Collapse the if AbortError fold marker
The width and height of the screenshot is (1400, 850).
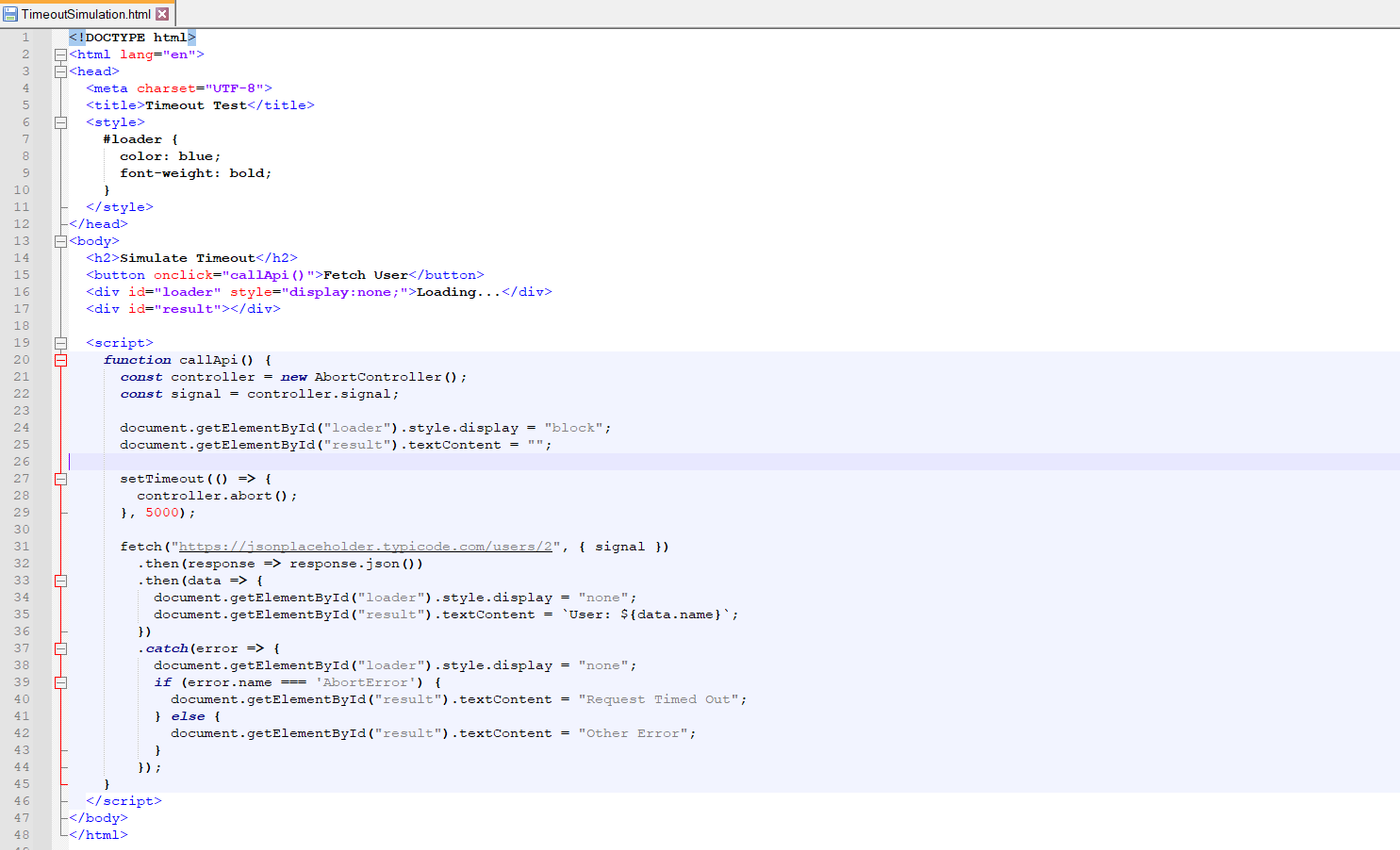click(61, 683)
